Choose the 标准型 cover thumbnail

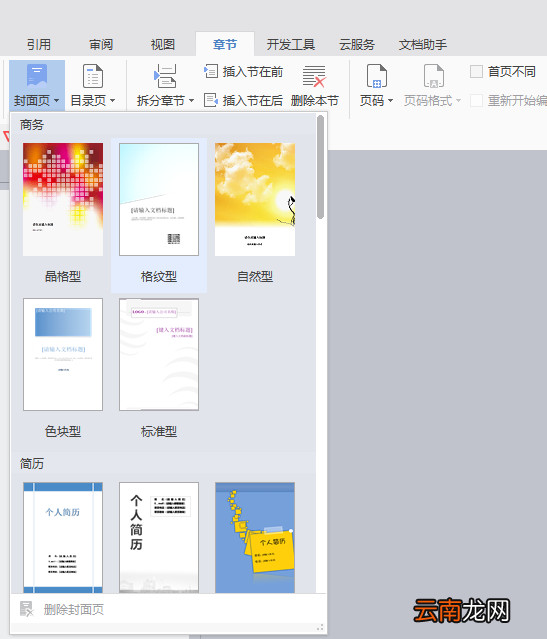(159, 354)
